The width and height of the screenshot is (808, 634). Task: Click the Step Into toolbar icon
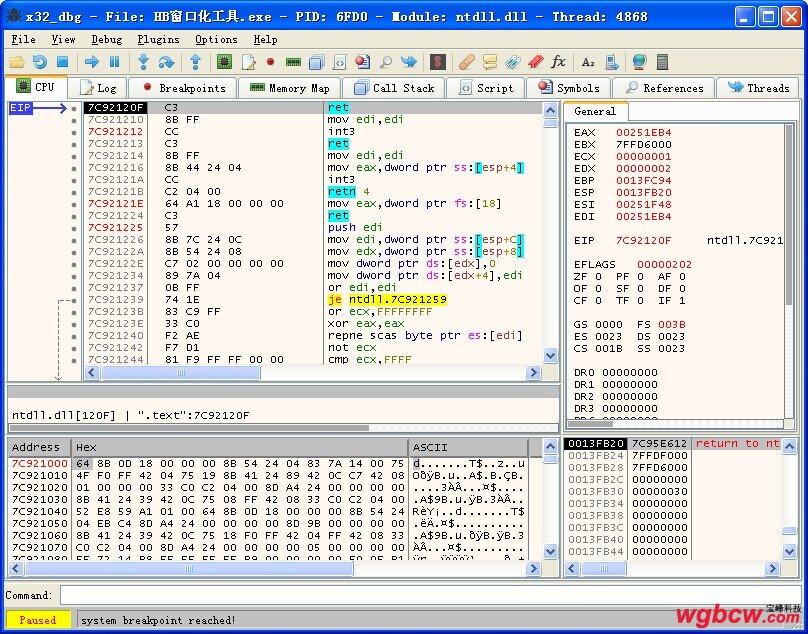coord(143,62)
